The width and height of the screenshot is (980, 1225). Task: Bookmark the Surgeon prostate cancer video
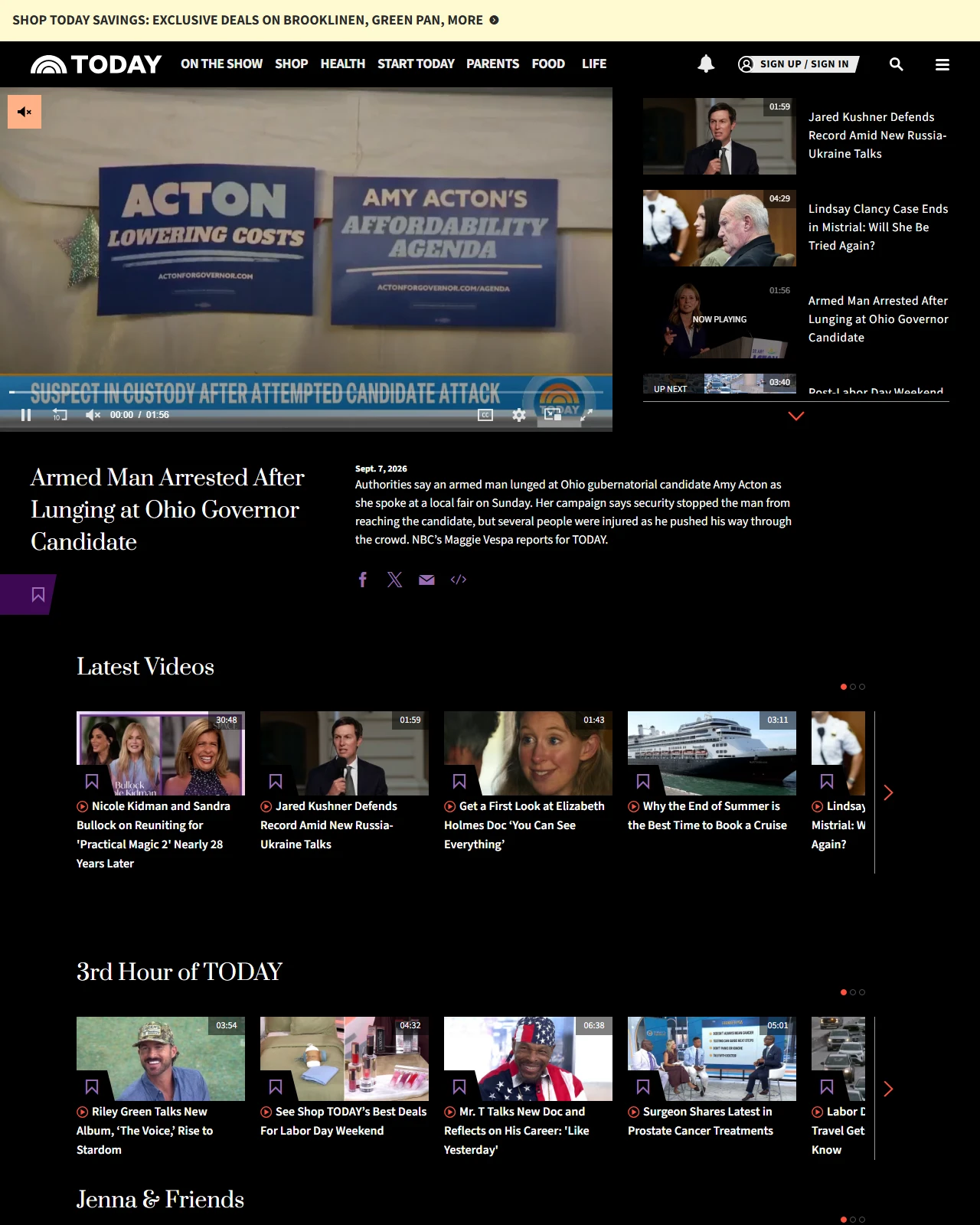point(643,1087)
